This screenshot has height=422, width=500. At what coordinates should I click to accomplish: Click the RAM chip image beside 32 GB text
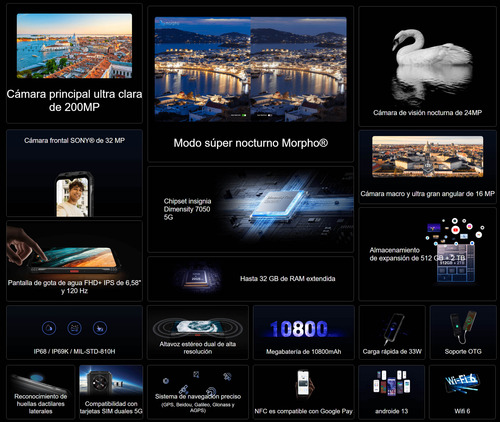197,278
